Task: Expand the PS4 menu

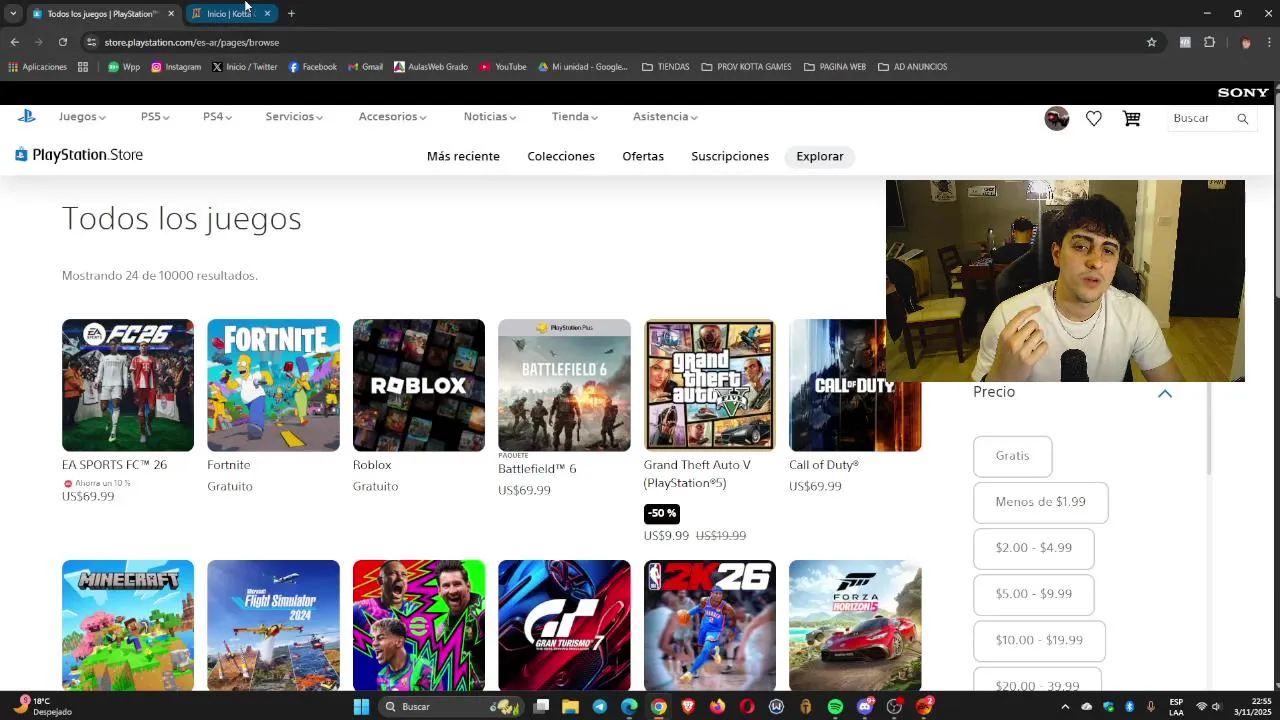Action: coord(217,117)
